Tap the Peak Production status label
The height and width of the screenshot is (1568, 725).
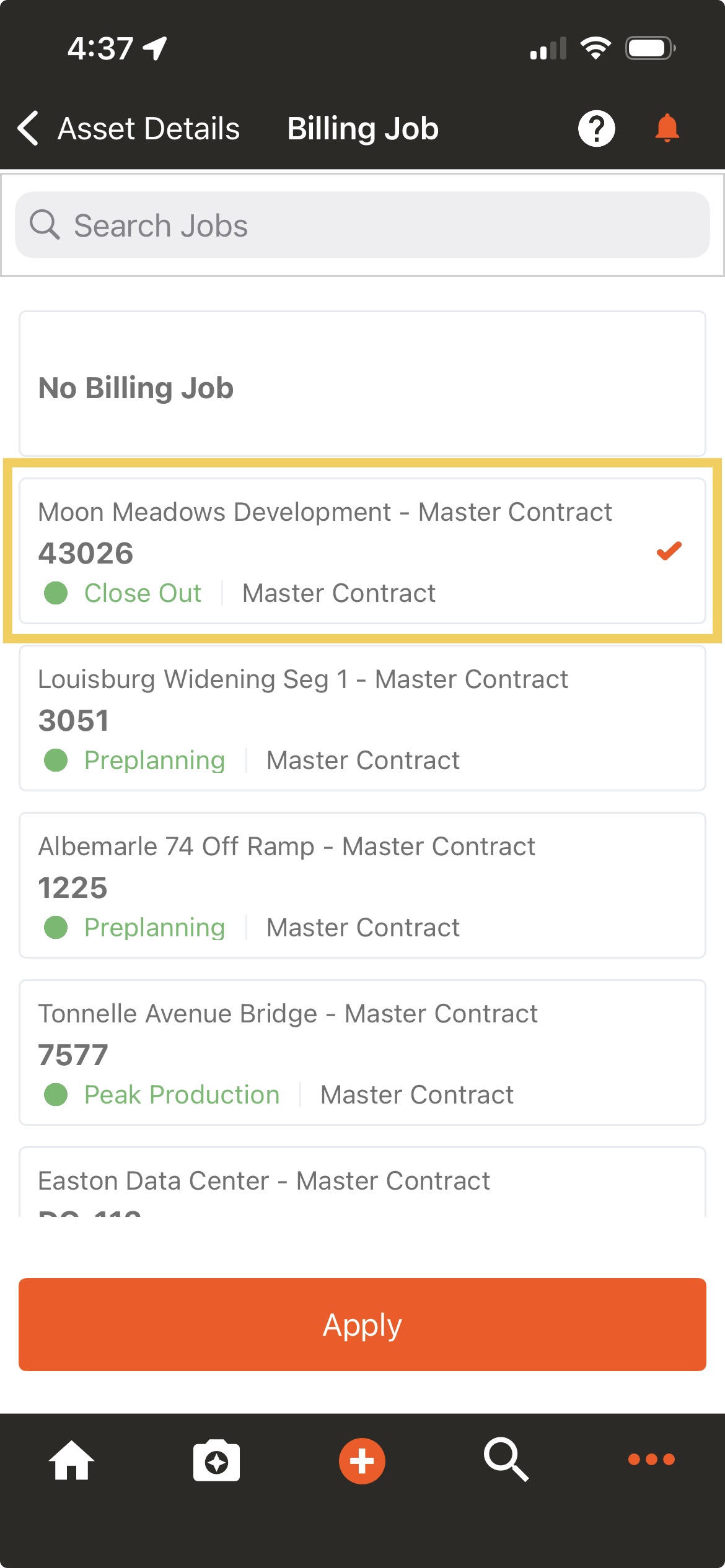(182, 1094)
